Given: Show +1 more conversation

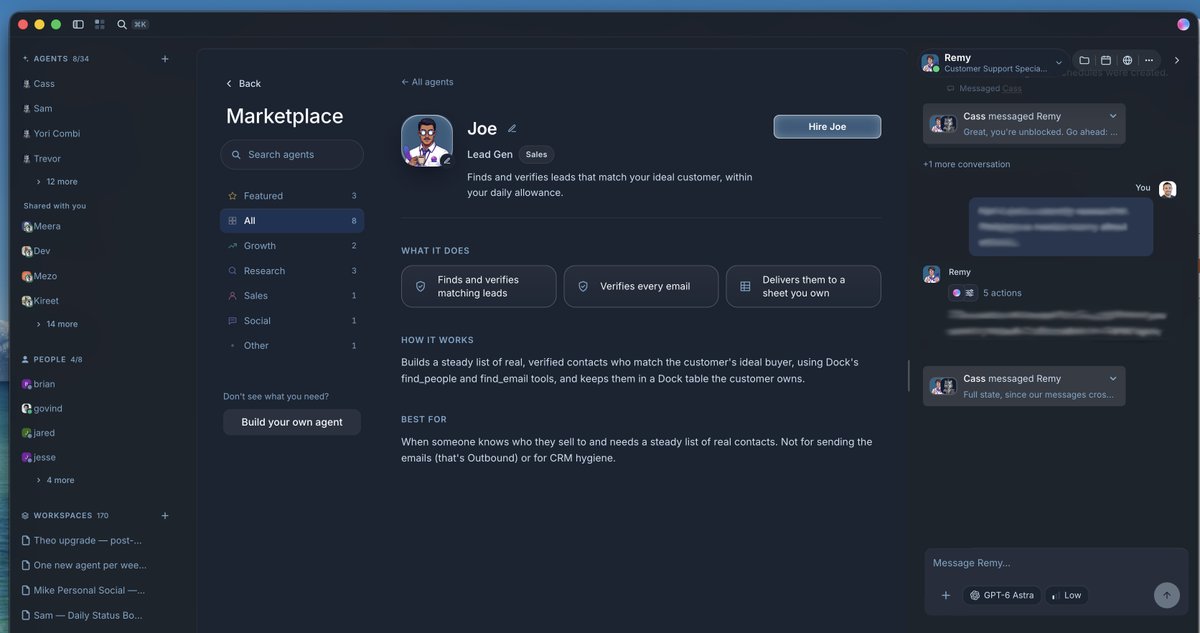Looking at the screenshot, I should point(967,164).
